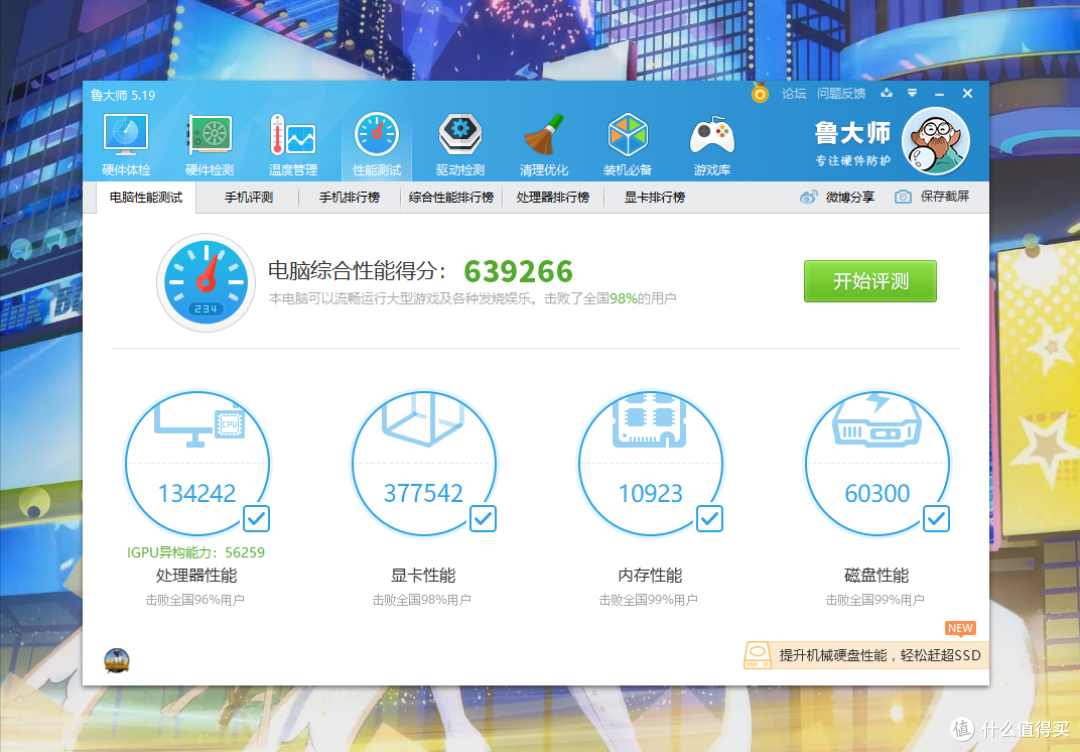Open the 论坛 forum link
The height and width of the screenshot is (752, 1080).
point(793,93)
